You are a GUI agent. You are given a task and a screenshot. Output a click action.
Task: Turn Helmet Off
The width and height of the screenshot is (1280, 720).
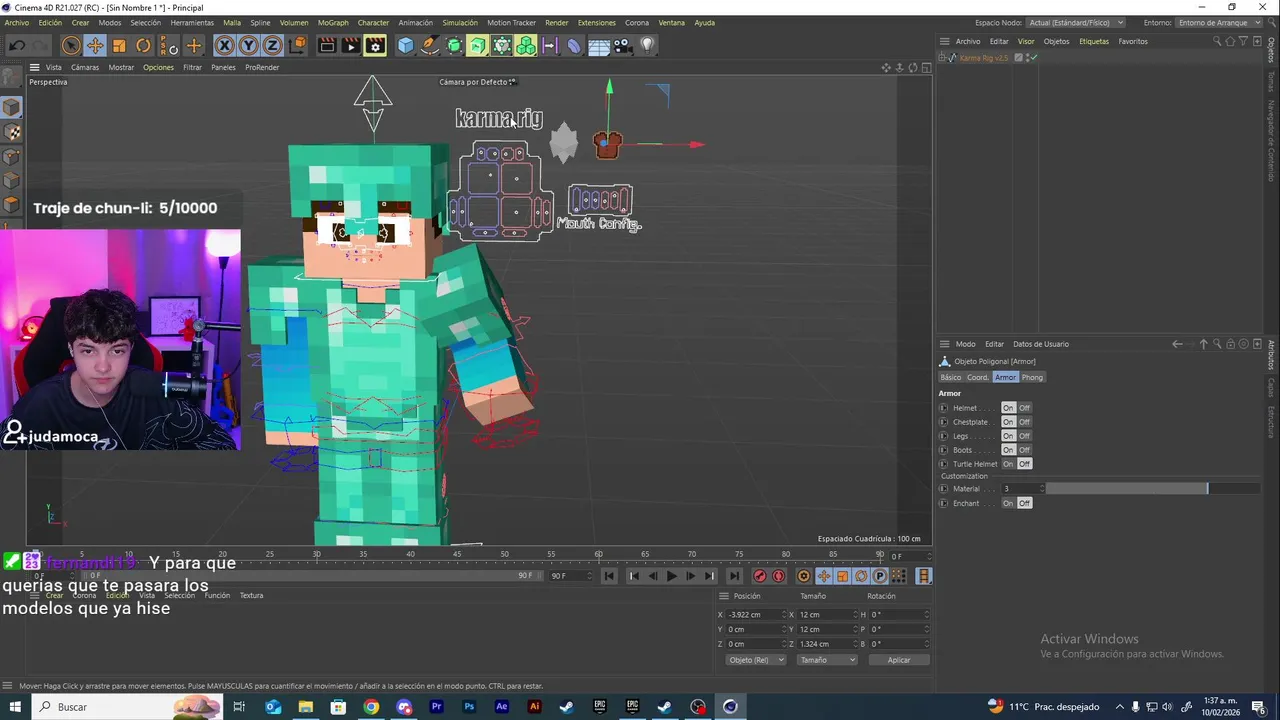(1024, 408)
